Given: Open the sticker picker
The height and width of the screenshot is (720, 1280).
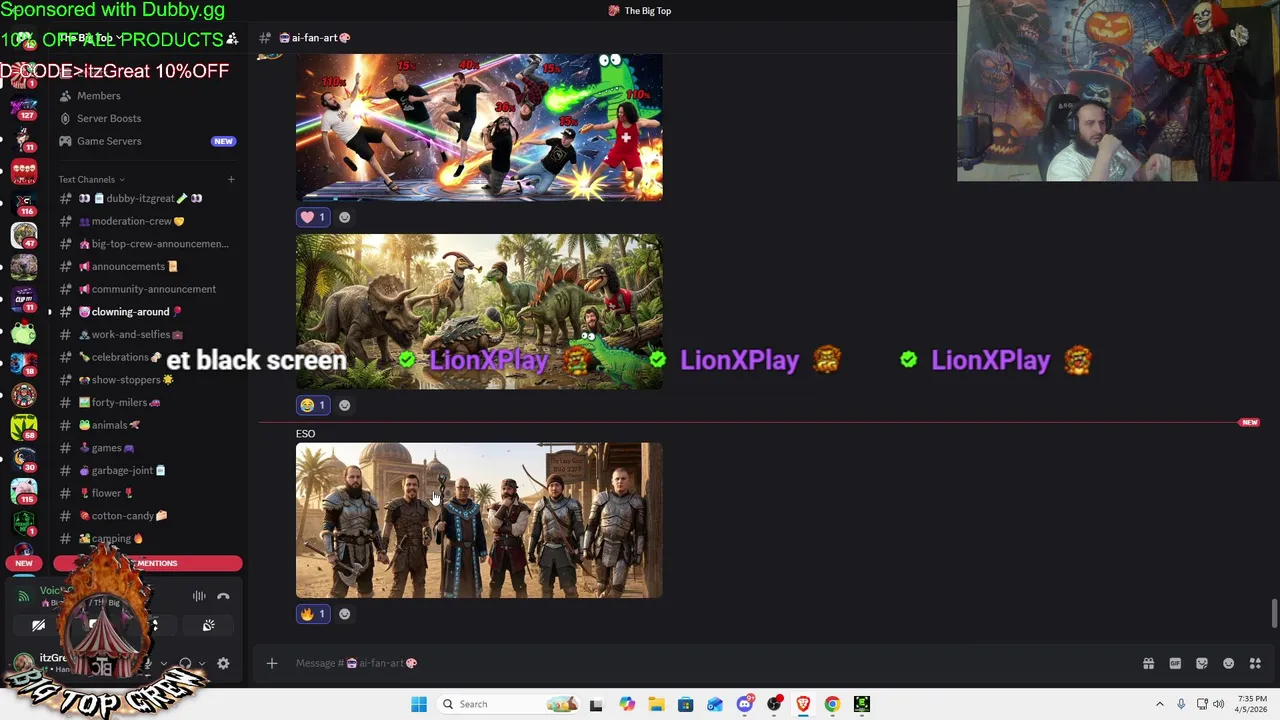Looking at the screenshot, I should (1202, 663).
